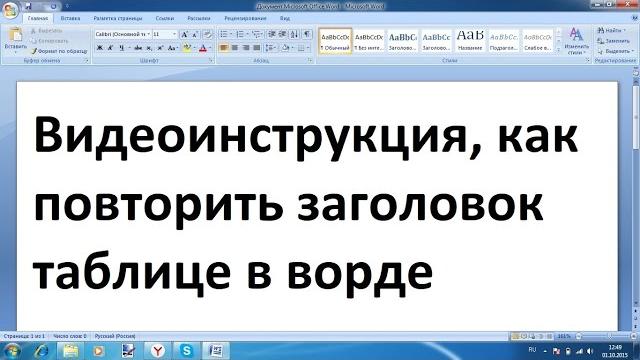
Task: Switch to the Рецензирование tab
Action: 245,18
